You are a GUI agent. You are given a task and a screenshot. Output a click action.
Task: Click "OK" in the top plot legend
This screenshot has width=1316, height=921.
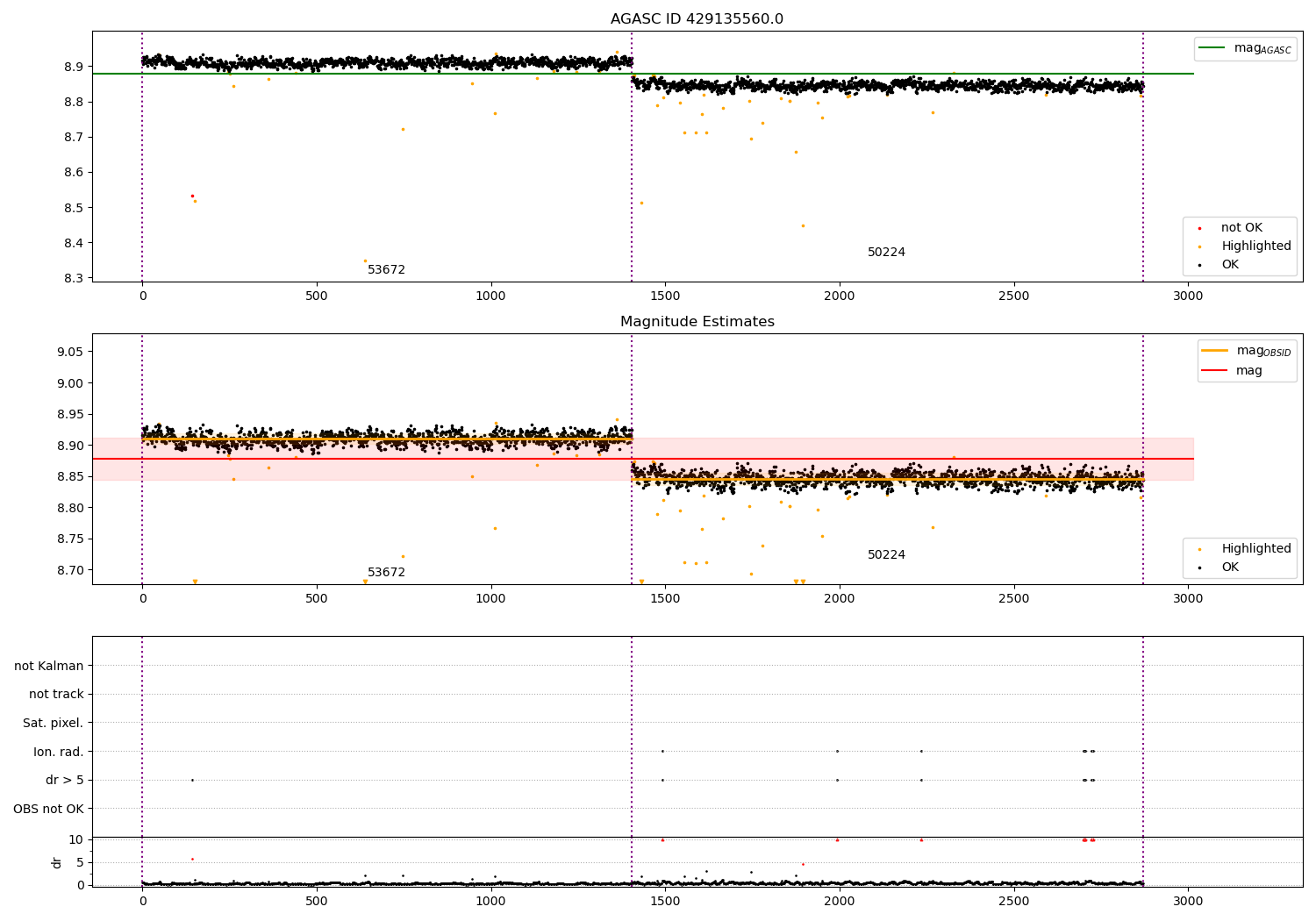pyautogui.click(x=1230, y=265)
